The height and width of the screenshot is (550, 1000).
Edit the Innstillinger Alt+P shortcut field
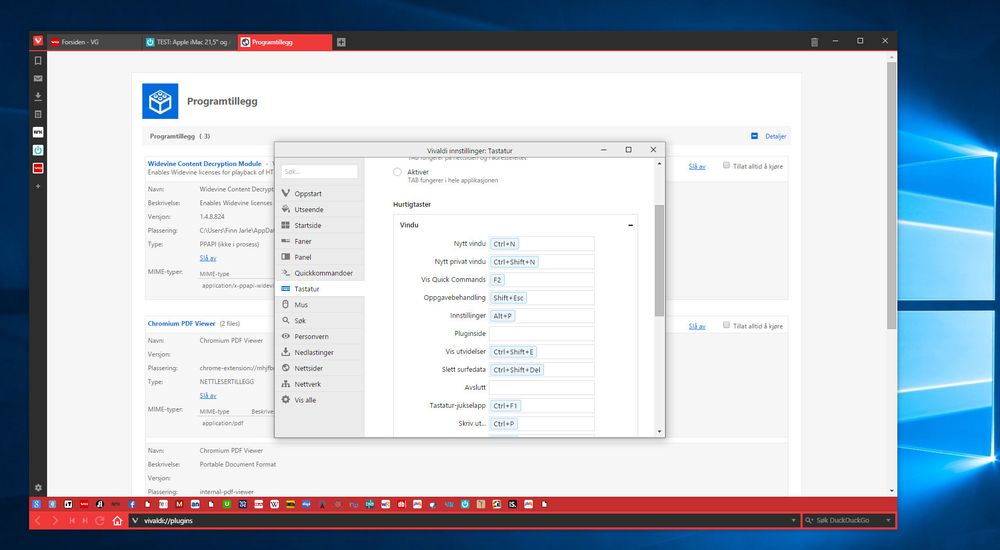click(541, 316)
